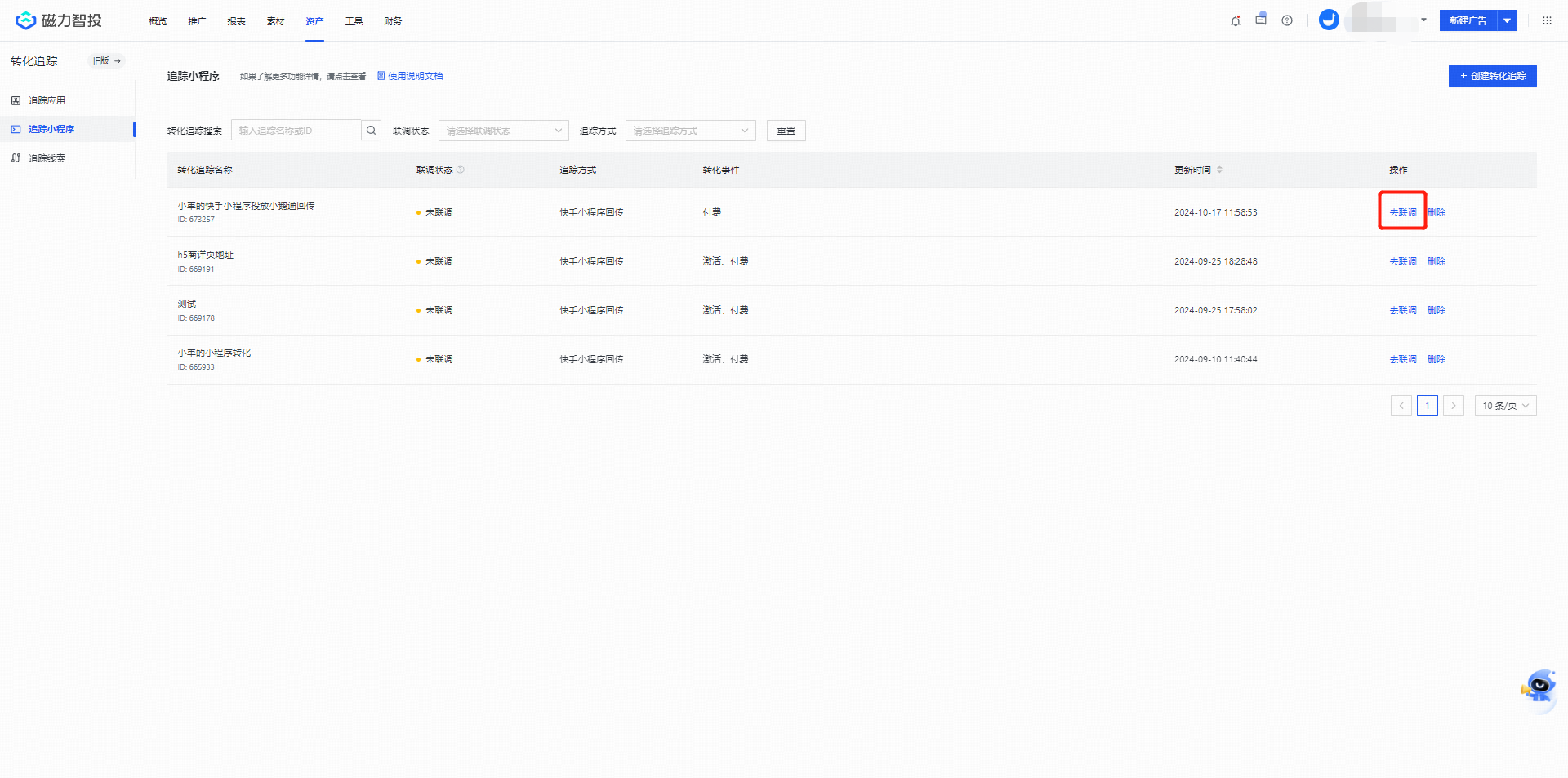Click the name 小率的快手小程序投放小额通回传
Viewport: 1568px width, 778px height.
[x=246, y=206]
